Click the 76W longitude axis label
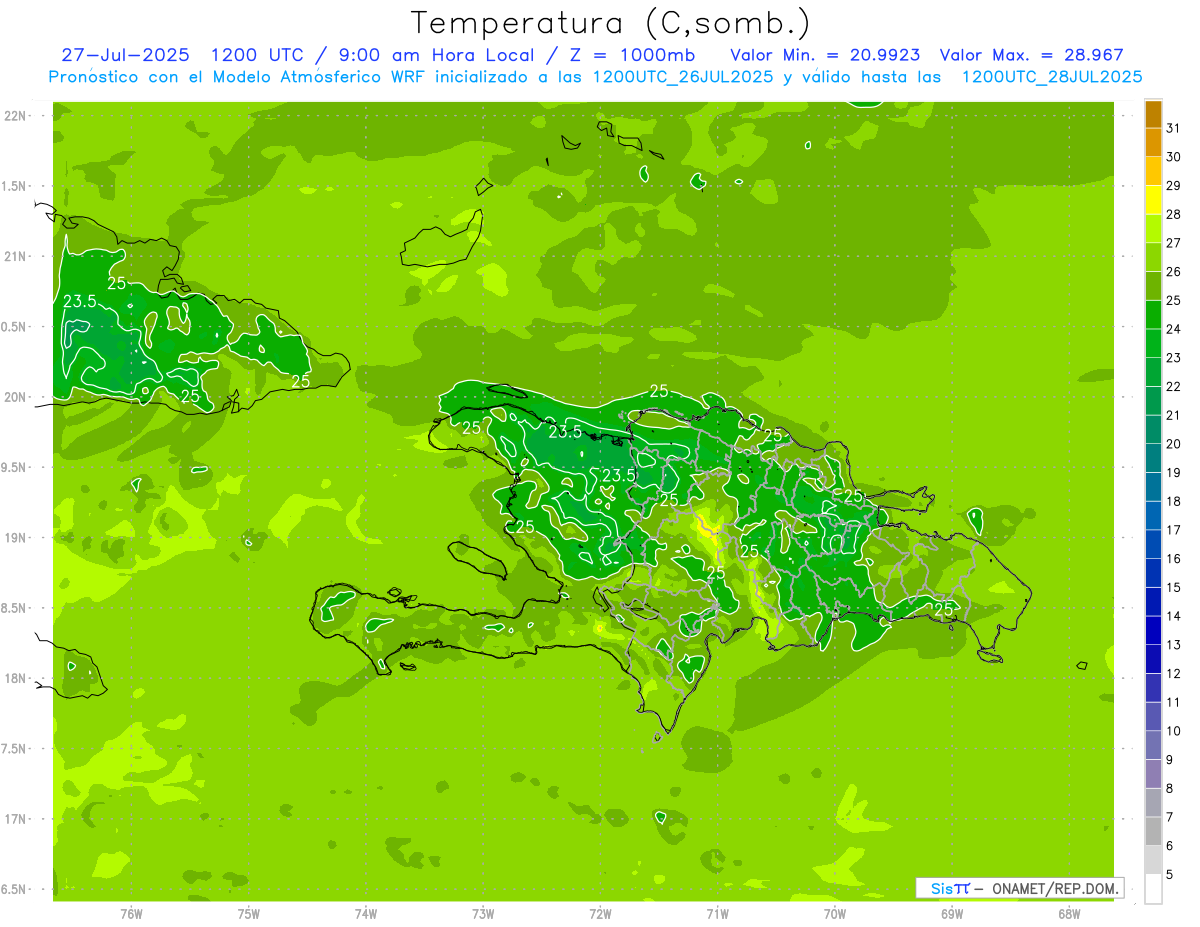The image size is (1200, 927). coord(131,913)
